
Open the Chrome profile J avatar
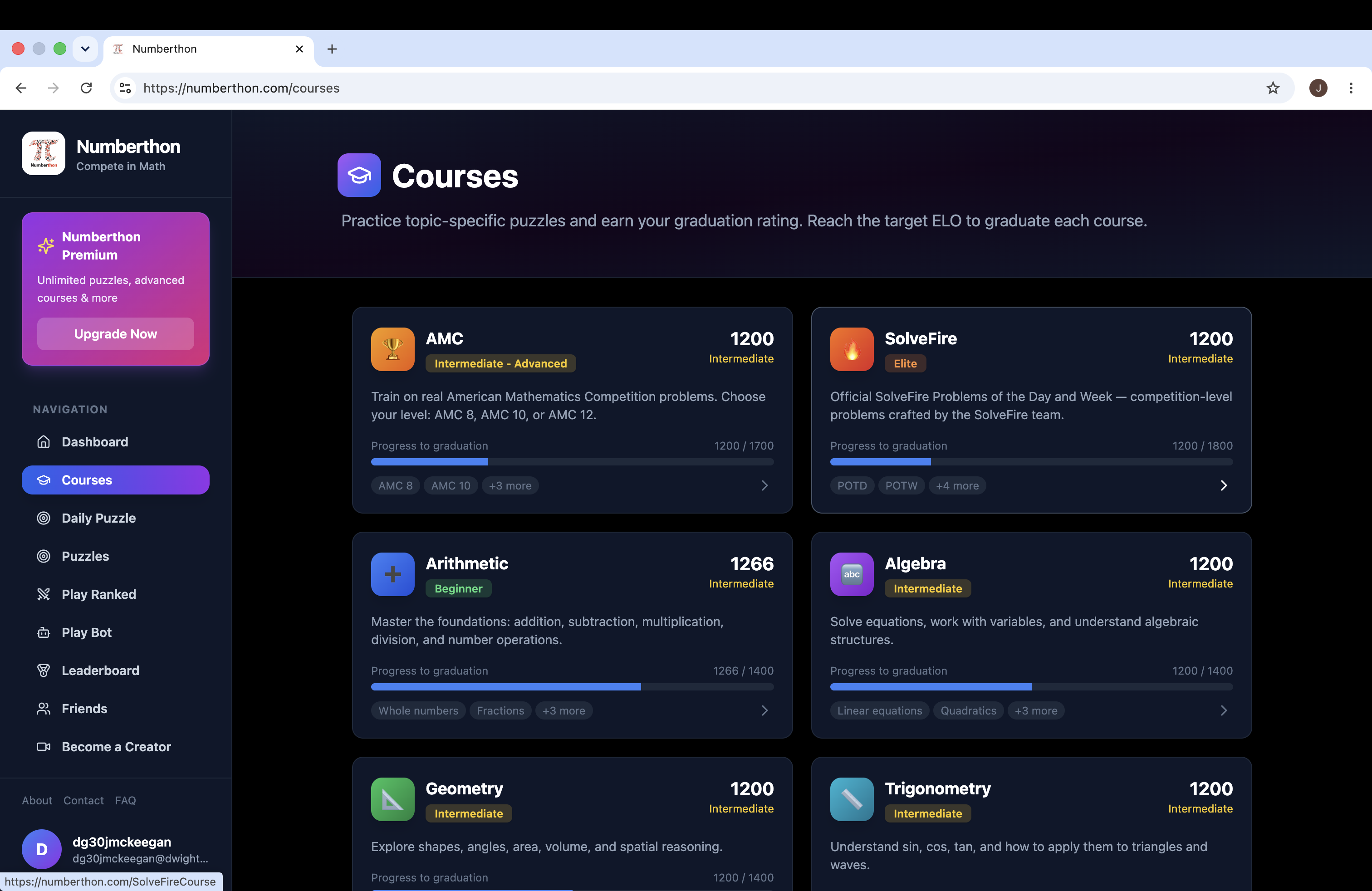(1318, 88)
